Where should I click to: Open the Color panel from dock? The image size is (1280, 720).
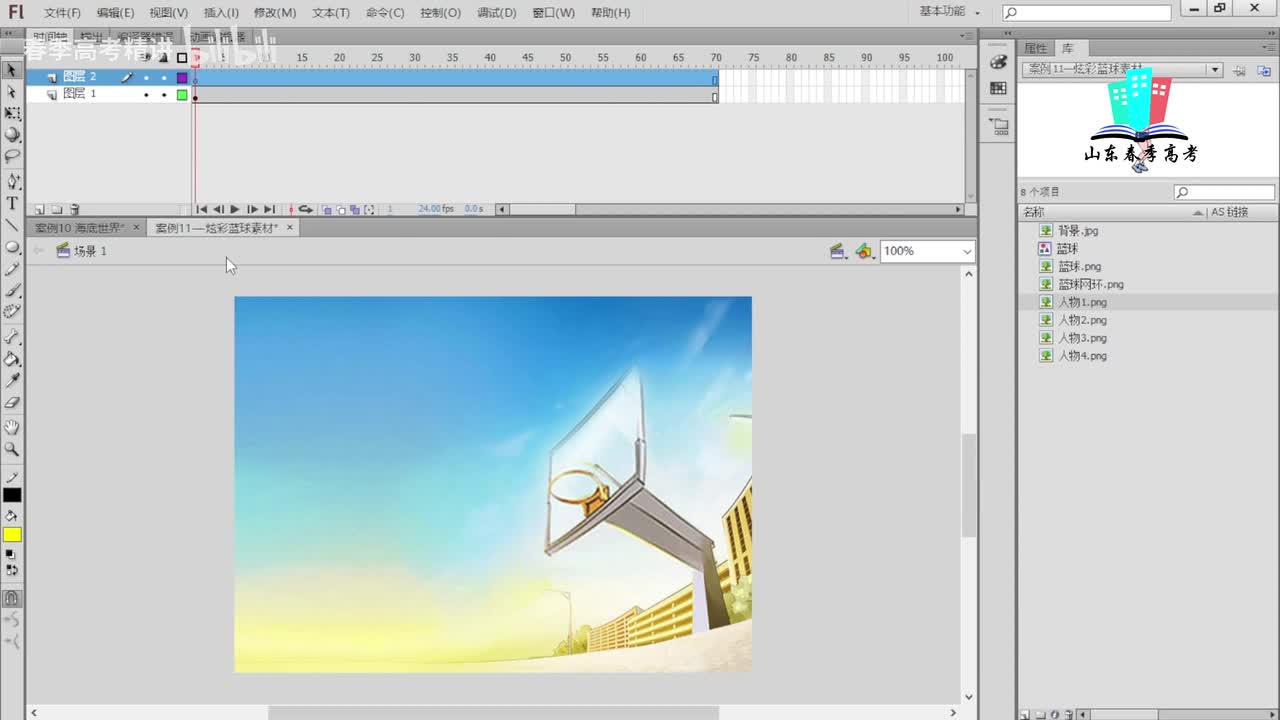(998, 62)
